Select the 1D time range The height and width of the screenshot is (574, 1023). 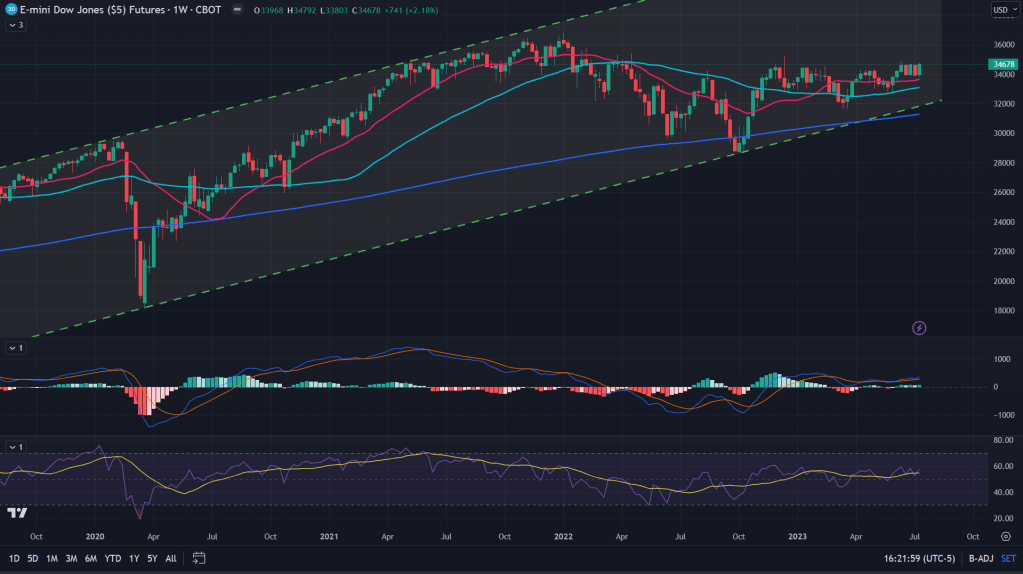point(14,557)
